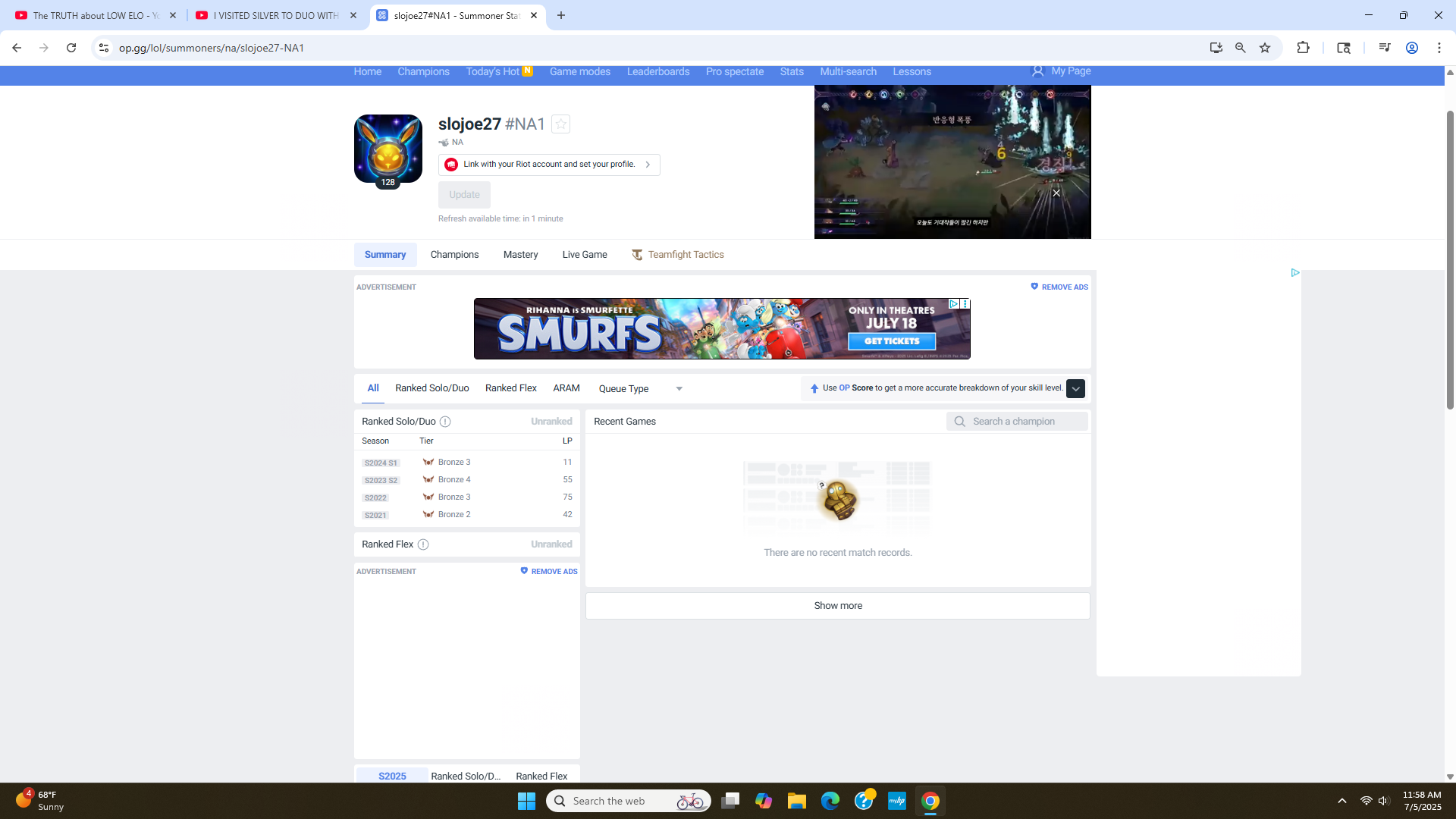
Task: Open Riot account link chevron
Action: tap(648, 165)
